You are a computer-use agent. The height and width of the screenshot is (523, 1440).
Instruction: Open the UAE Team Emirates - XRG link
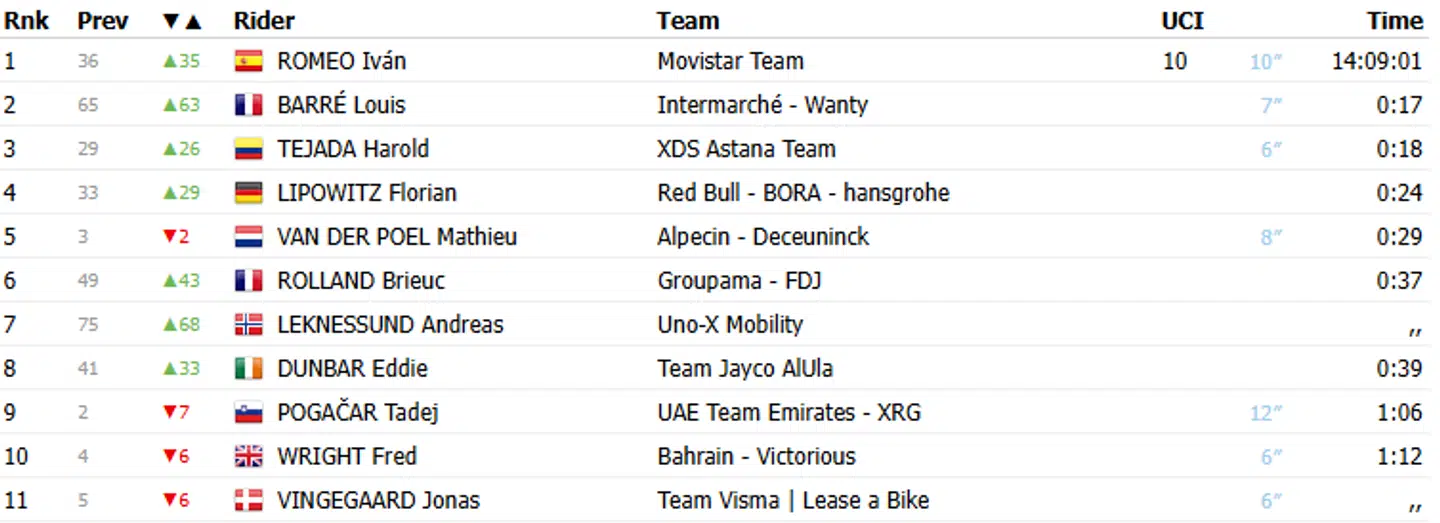pos(789,413)
